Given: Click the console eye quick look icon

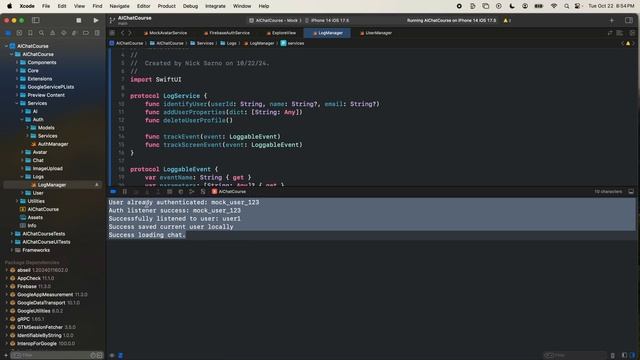Looking at the screenshot, I should coord(112,356).
